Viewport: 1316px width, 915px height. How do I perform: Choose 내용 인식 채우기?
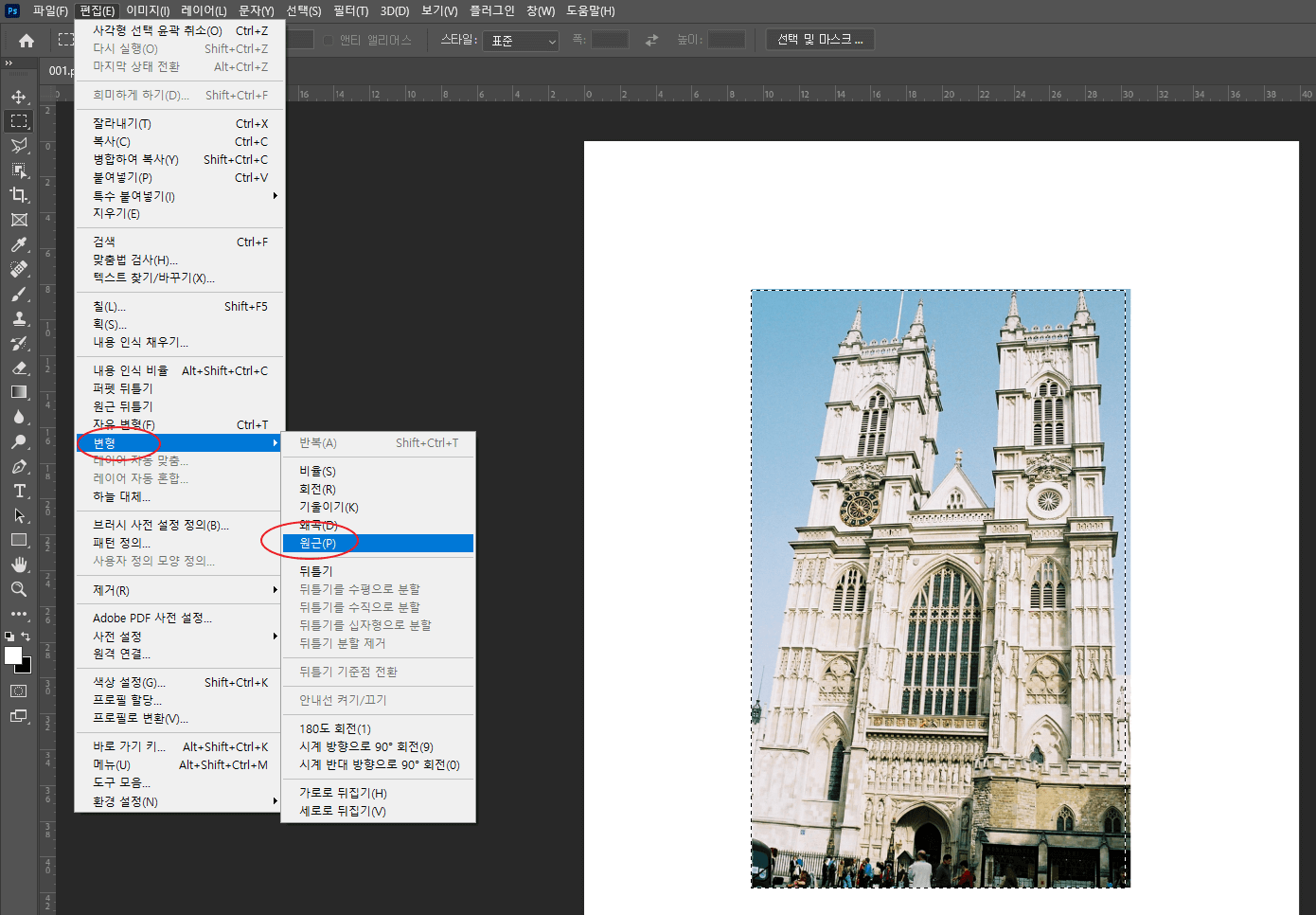[x=180, y=342]
